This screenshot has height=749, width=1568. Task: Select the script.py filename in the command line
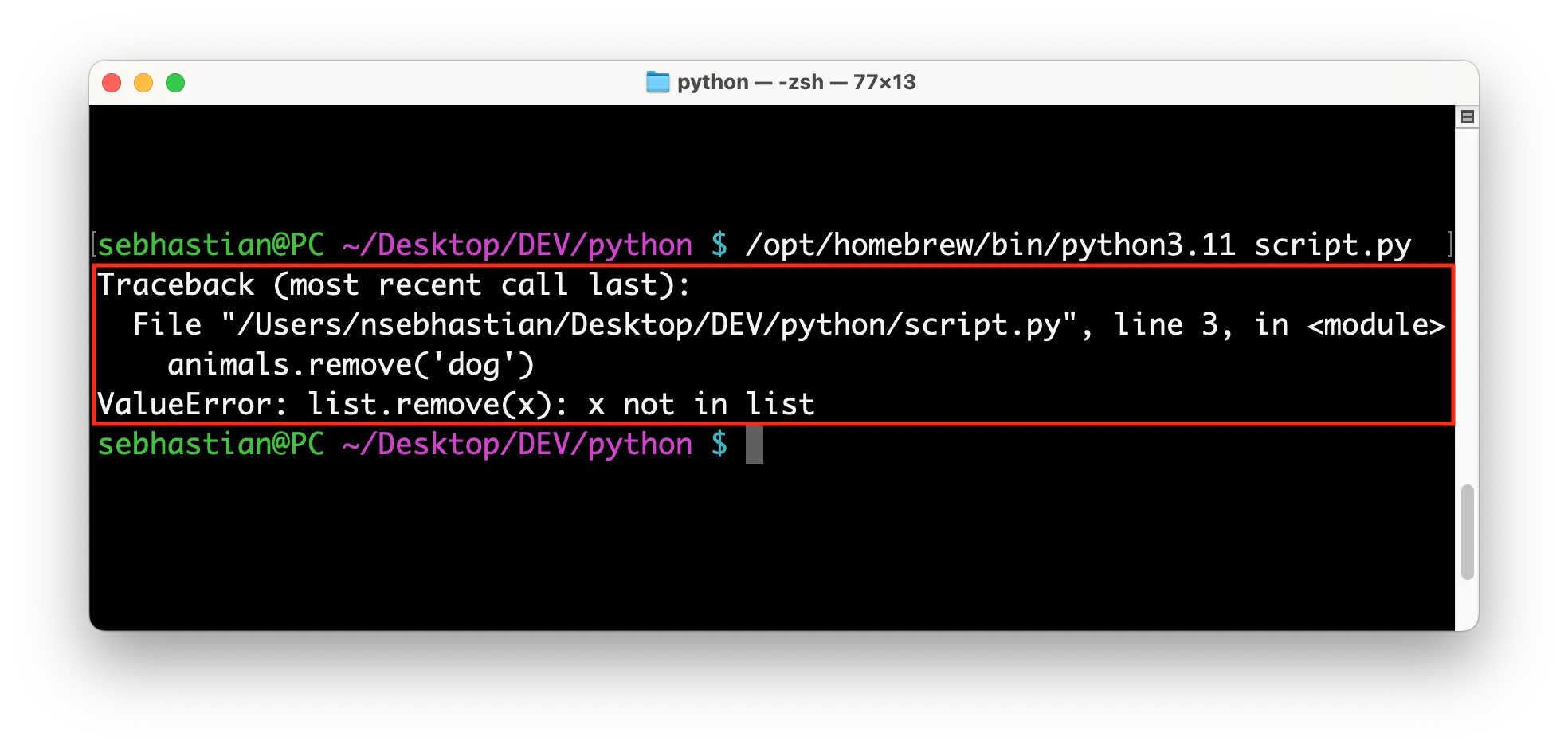(1333, 245)
